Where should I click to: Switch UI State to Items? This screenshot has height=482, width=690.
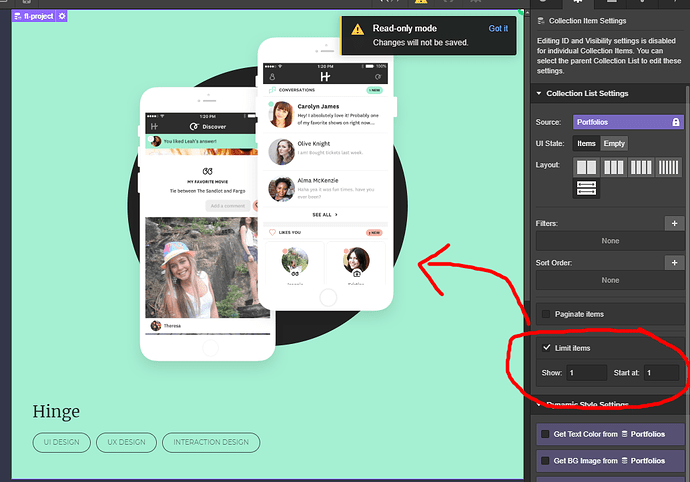click(x=586, y=143)
